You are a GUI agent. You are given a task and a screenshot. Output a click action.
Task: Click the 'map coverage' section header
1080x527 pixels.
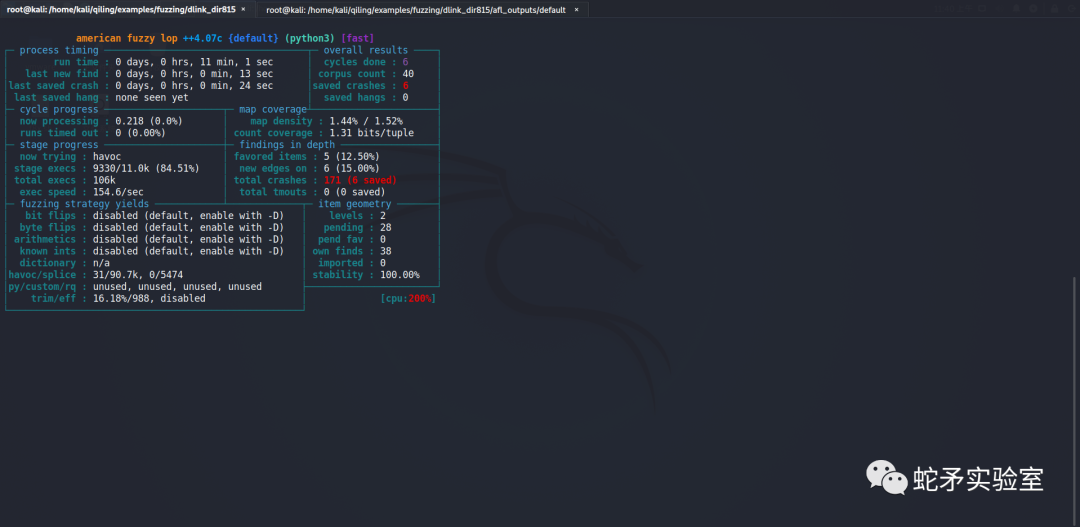click(x=273, y=110)
